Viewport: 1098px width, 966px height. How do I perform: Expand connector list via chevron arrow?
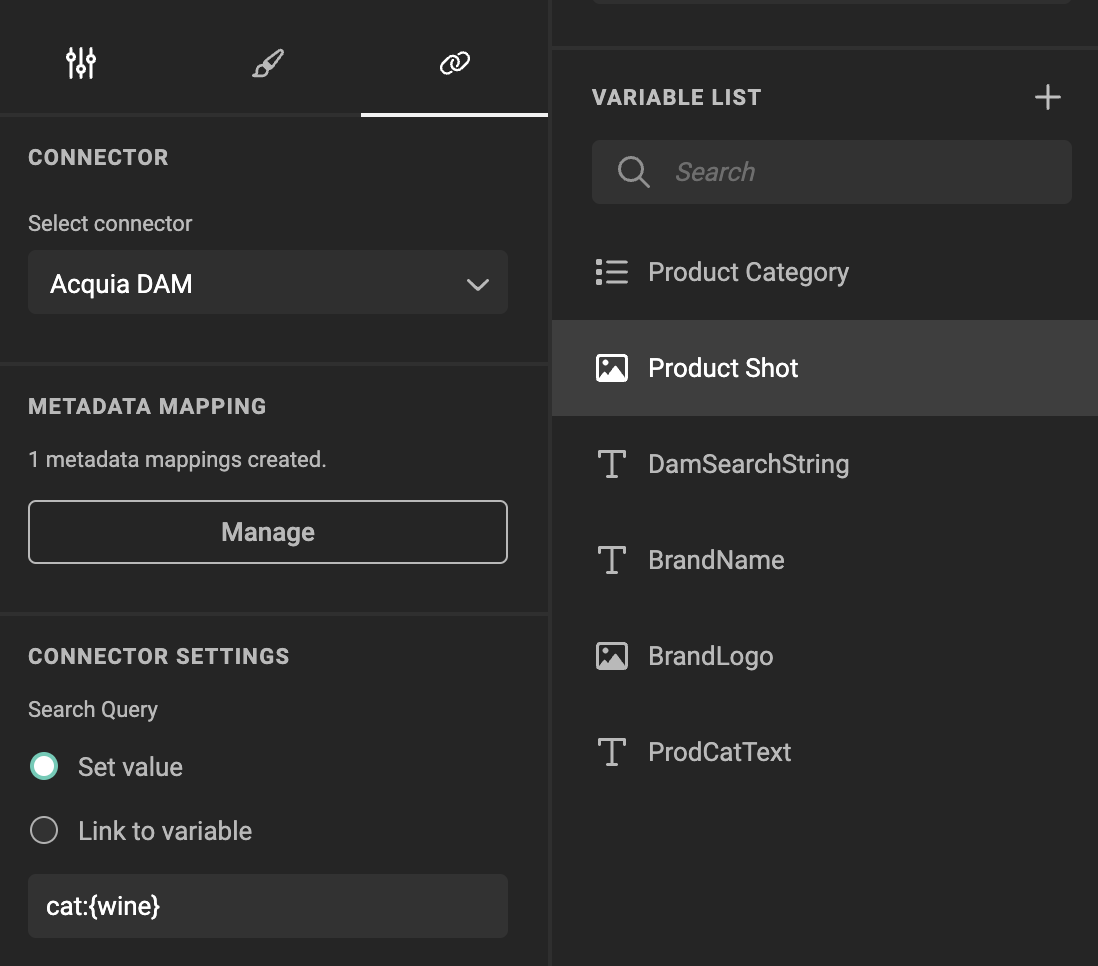[x=478, y=284]
